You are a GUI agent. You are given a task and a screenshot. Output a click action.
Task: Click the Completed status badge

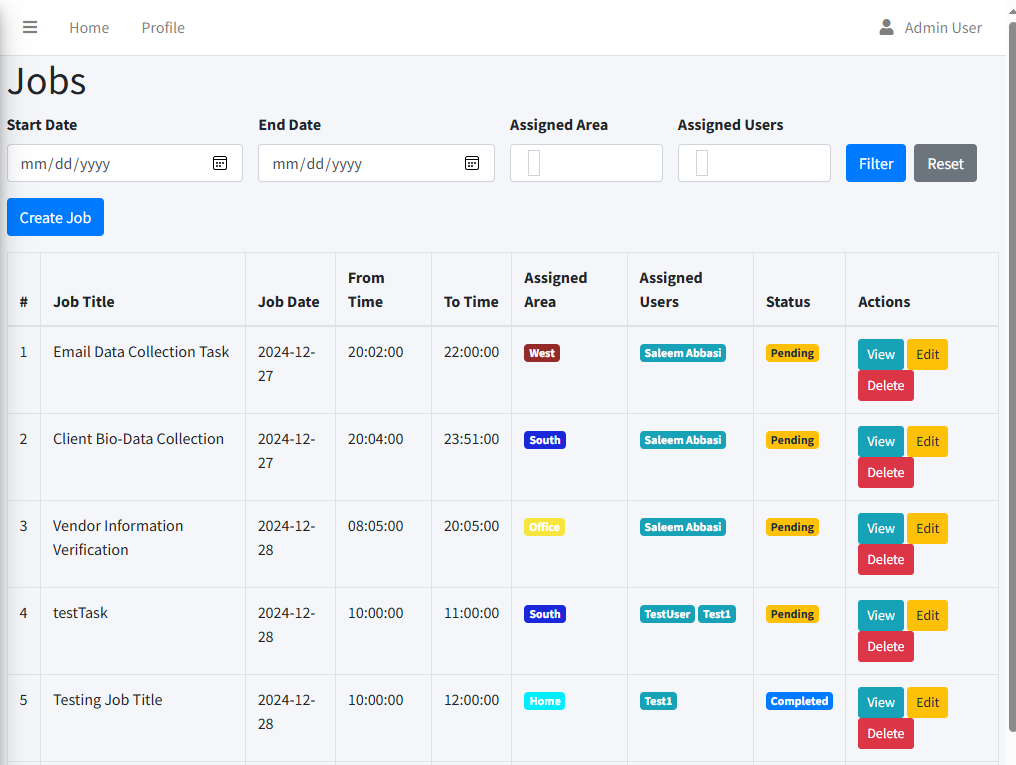click(x=800, y=701)
